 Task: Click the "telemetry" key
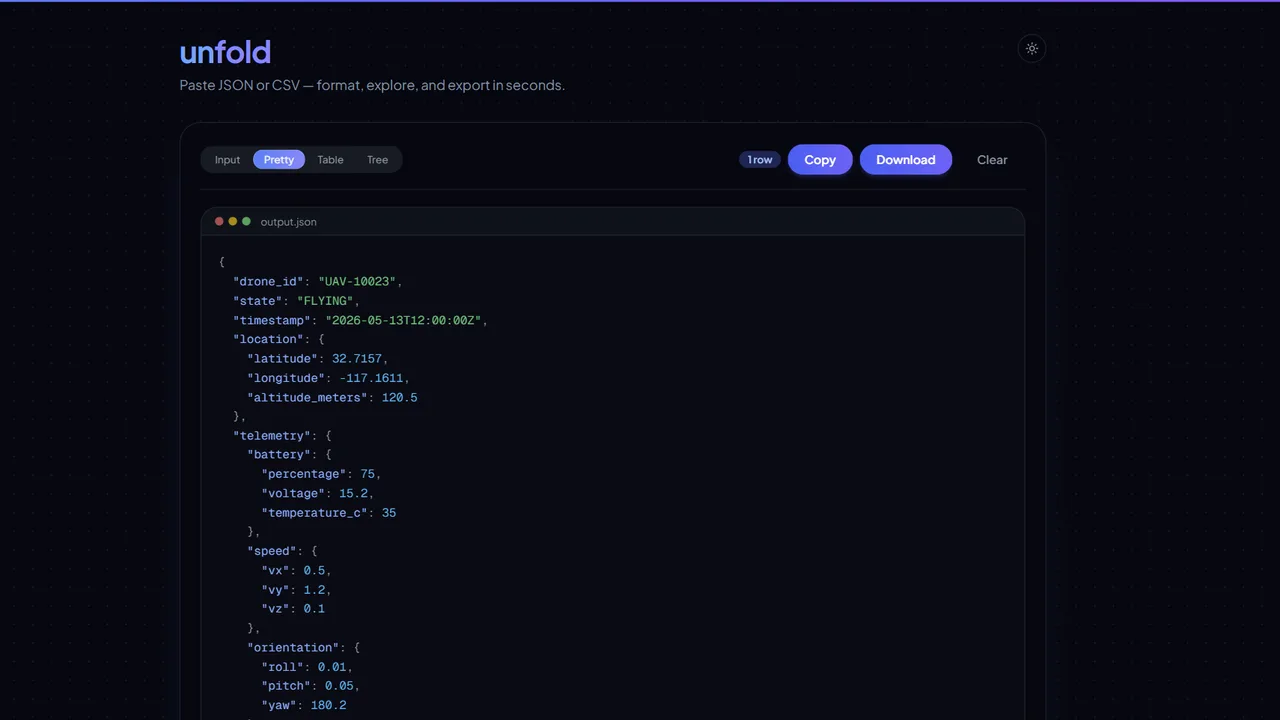coord(272,436)
